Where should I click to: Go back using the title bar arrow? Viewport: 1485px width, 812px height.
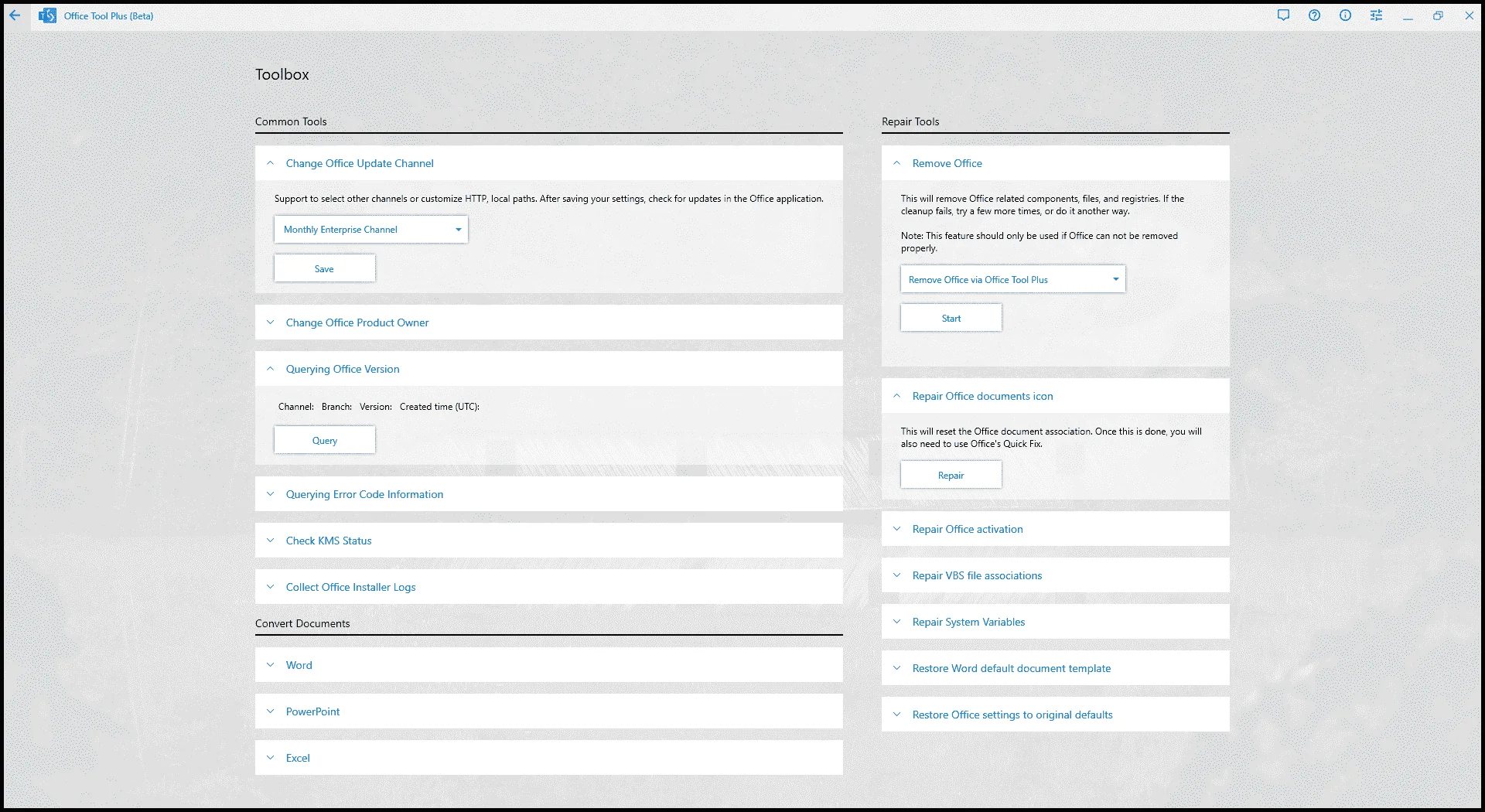click(15, 15)
